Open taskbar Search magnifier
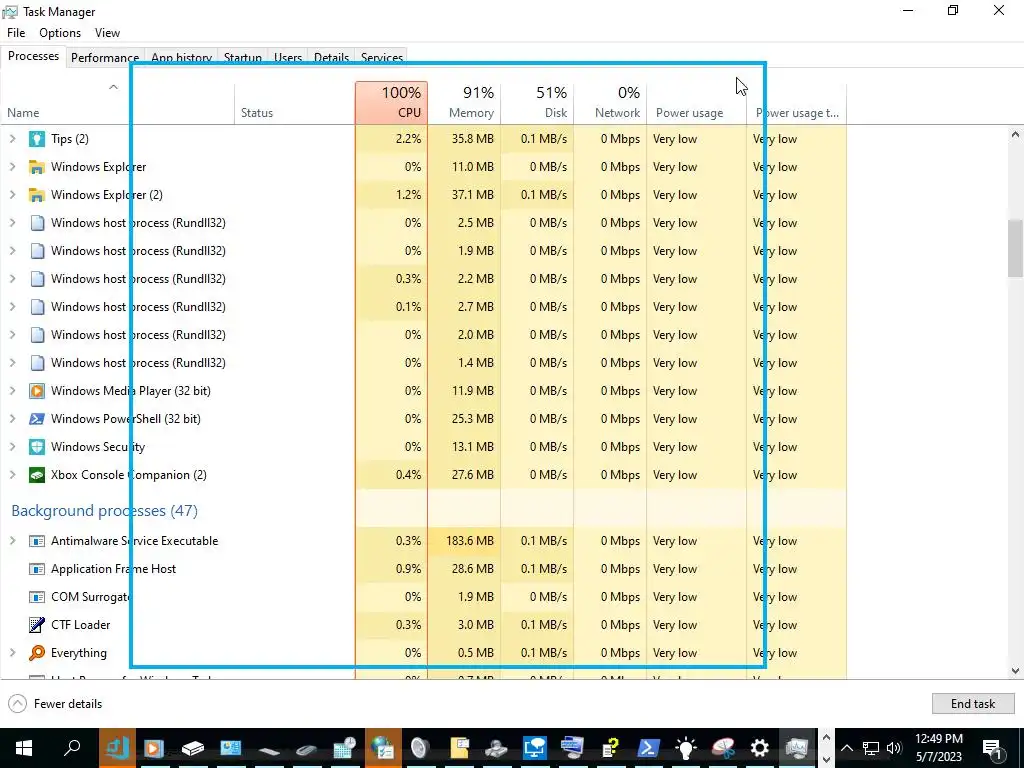1024x768 pixels. click(72, 748)
